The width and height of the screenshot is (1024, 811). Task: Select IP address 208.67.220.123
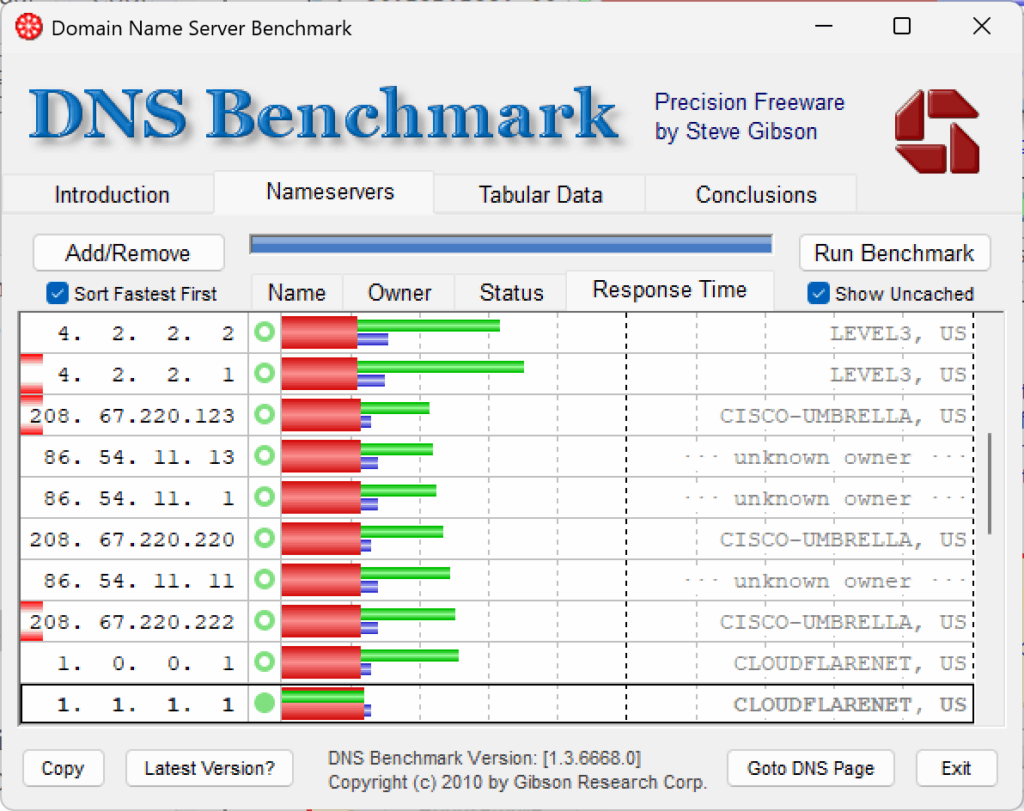point(133,416)
